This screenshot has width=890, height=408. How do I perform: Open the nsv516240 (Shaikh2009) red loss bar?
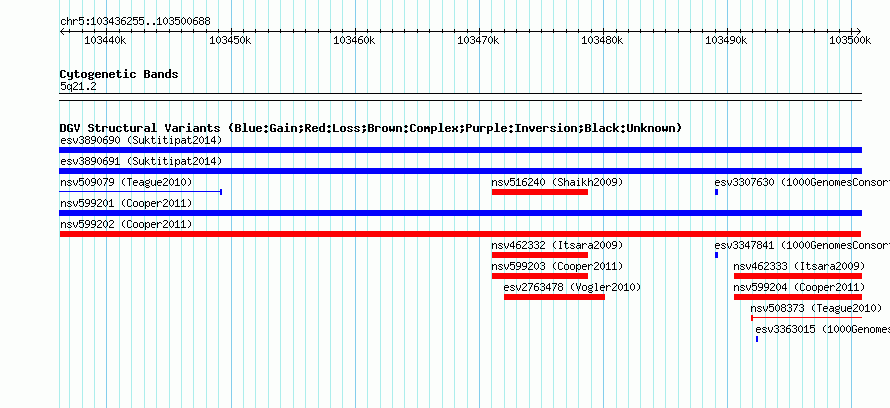pyautogui.click(x=540, y=192)
